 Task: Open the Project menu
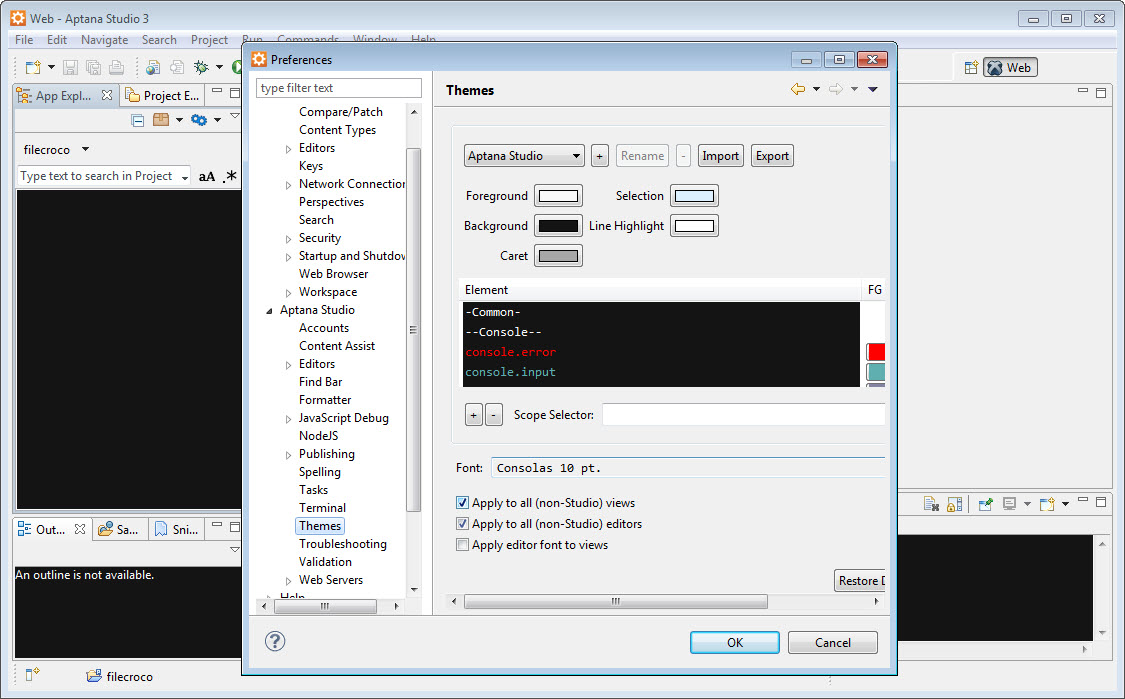(x=210, y=39)
